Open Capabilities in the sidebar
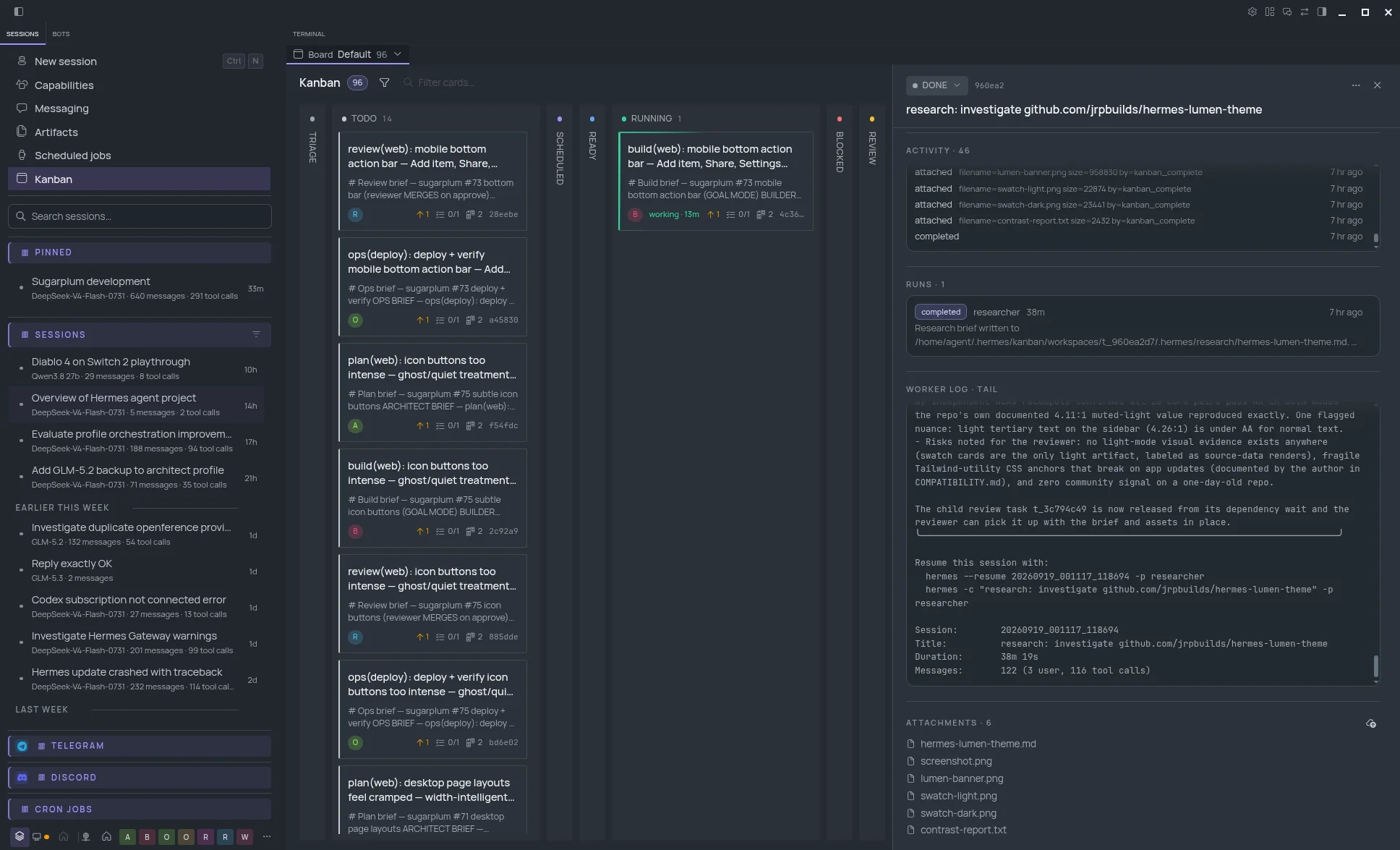 (140, 85)
